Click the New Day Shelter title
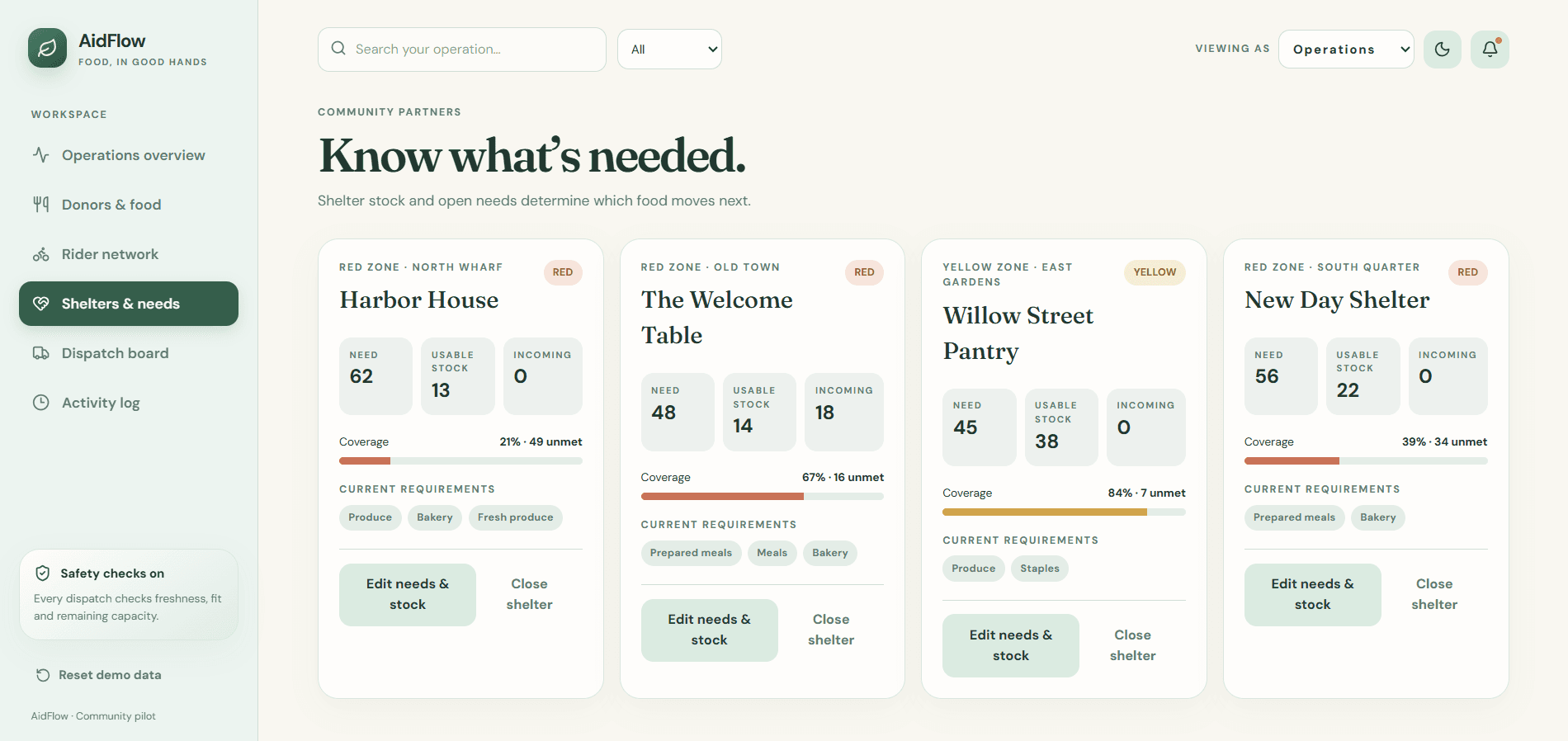The height and width of the screenshot is (741, 1568). point(1337,300)
